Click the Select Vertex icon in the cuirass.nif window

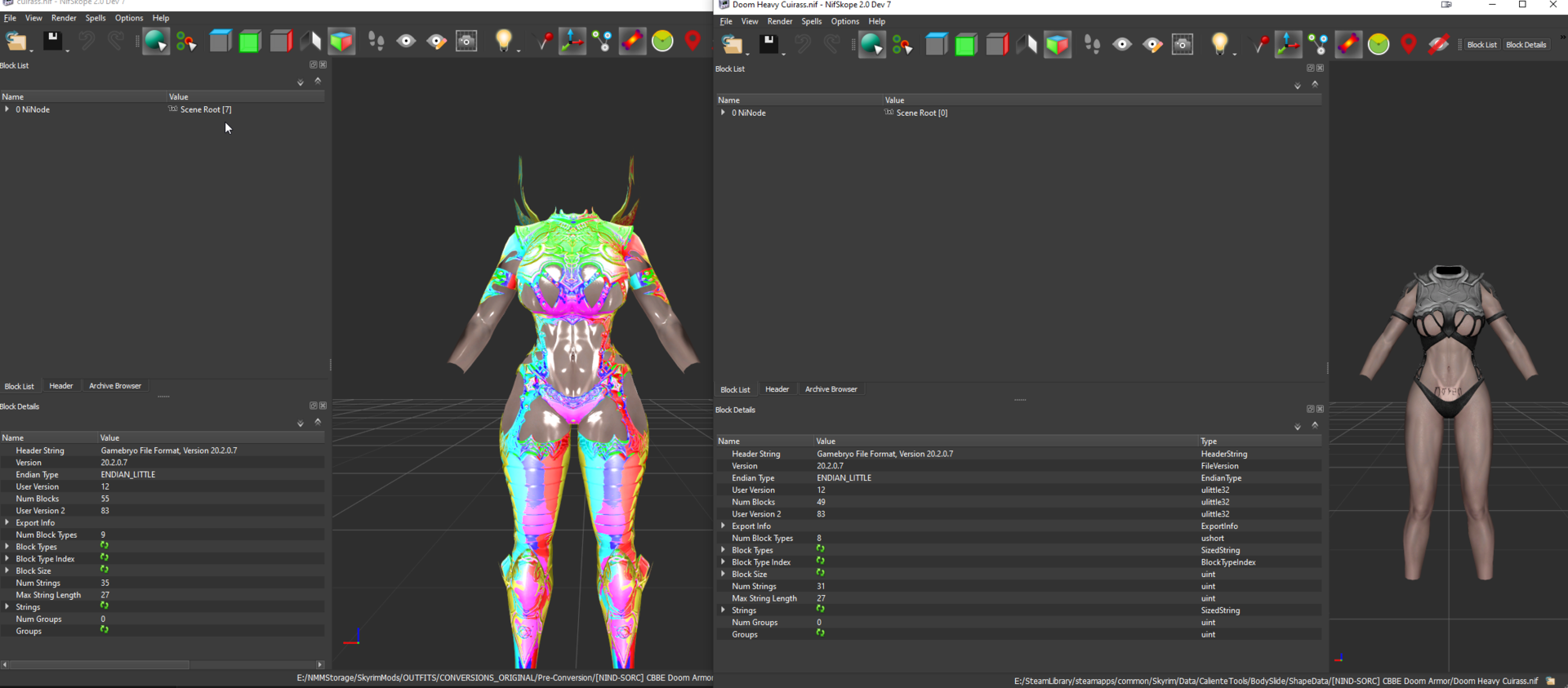(x=542, y=41)
